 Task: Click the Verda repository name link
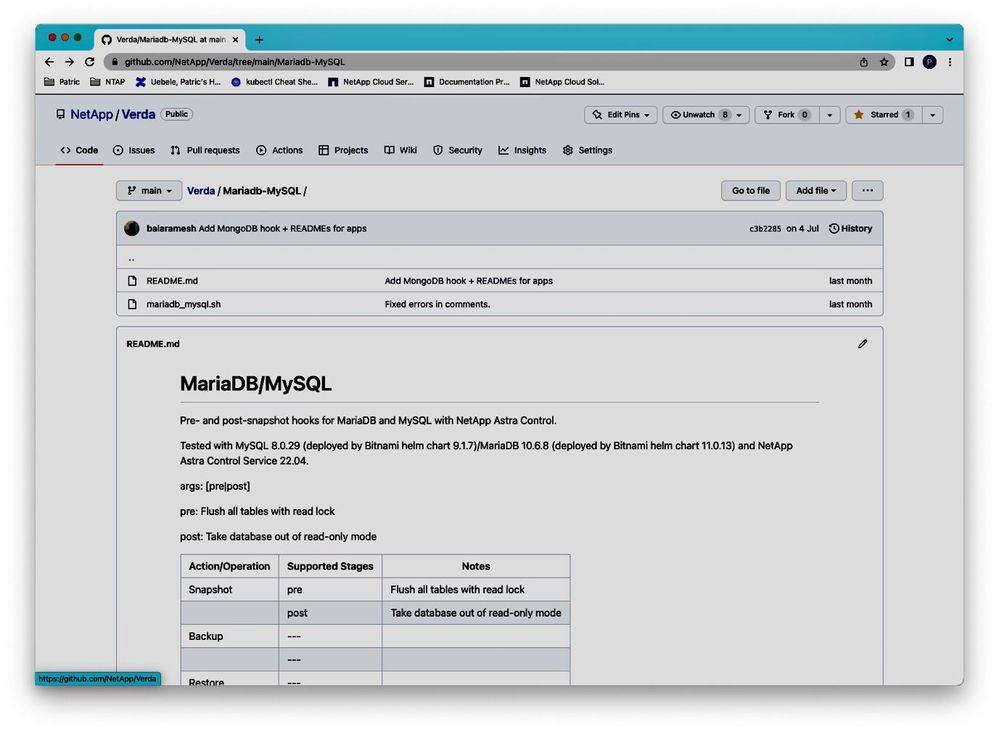pos(138,115)
